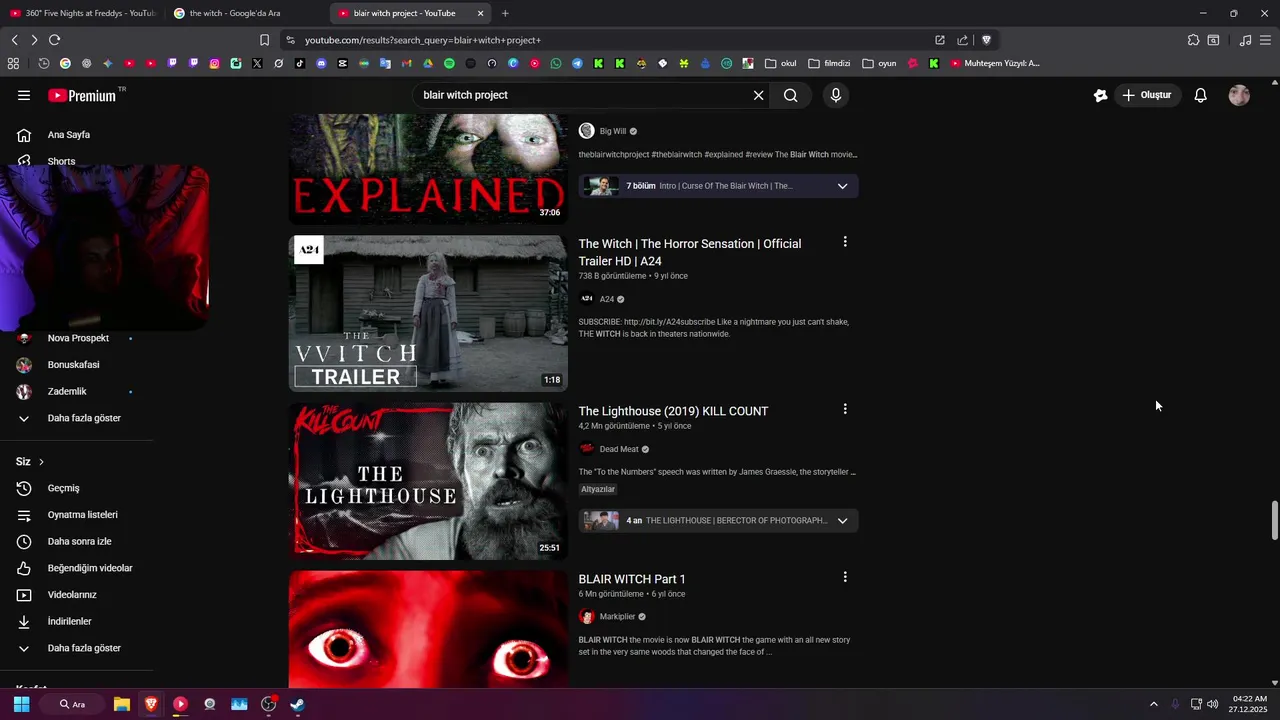The height and width of the screenshot is (720, 1280).
Task: Open options menu for The Witch trailer
Action: pos(845,242)
